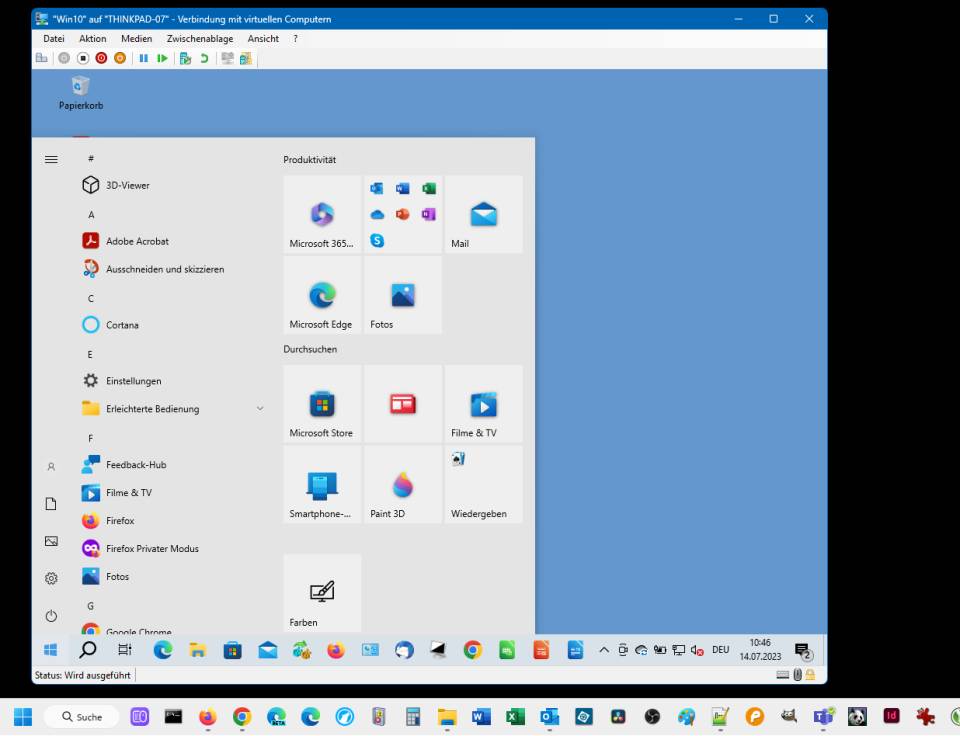The height and width of the screenshot is (736, 960).
Task: Open the Aktion menu
Action: 92,39
